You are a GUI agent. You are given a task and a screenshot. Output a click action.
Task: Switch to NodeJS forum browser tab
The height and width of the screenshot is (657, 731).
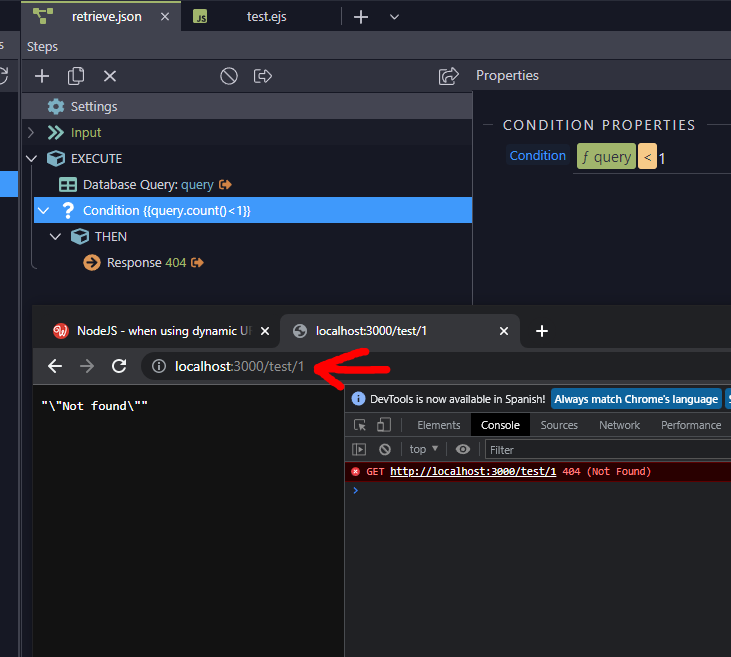click(161, 331)
